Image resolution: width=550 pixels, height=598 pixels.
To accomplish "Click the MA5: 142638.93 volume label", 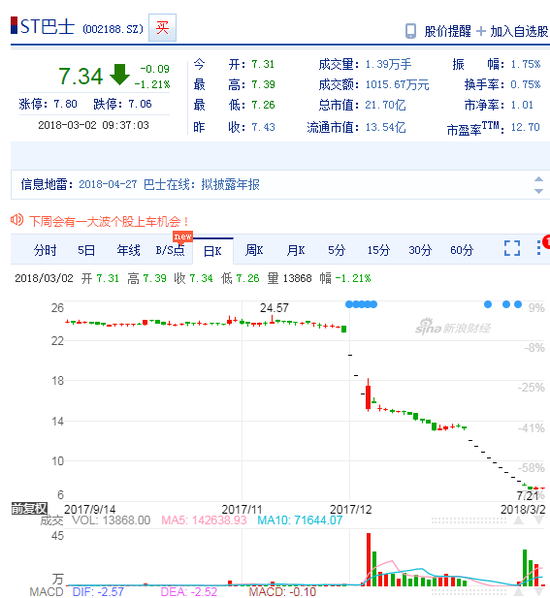I will click(x=204, y=520).
